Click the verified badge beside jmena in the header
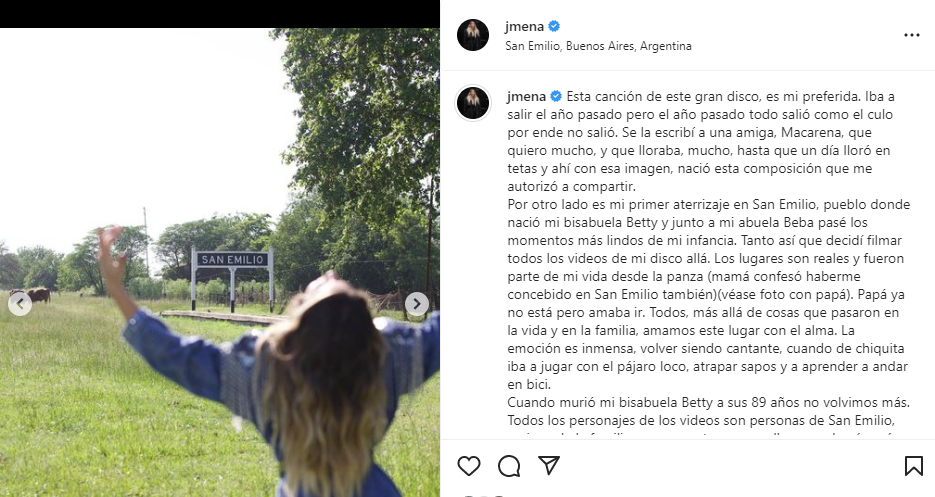This screenshot has width=935, height=497. click(x=554, y=26)
